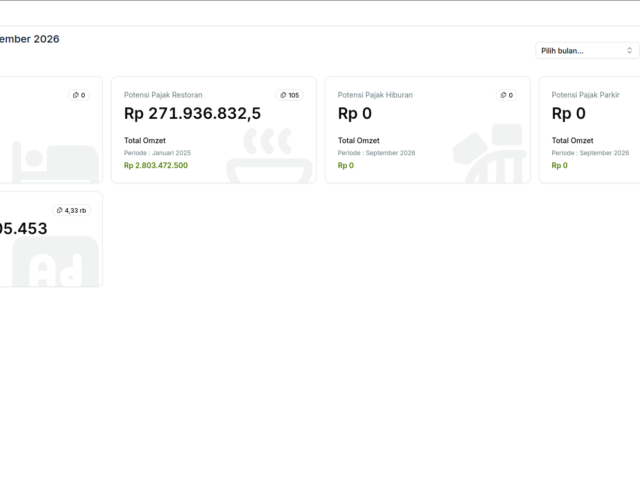The height and width of the screenshot is (480, 640).
Task: Click Total Omzet label on Parkir card
Action: click(572, 140)
